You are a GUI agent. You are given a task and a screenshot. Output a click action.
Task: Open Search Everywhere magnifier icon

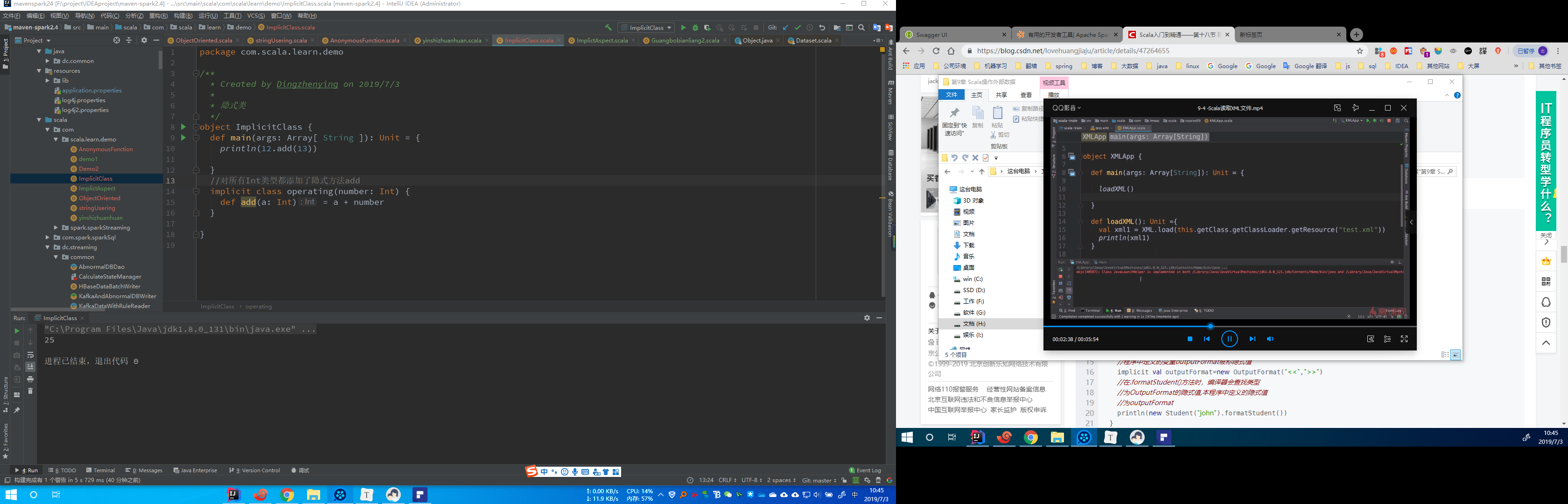(861, 28)
